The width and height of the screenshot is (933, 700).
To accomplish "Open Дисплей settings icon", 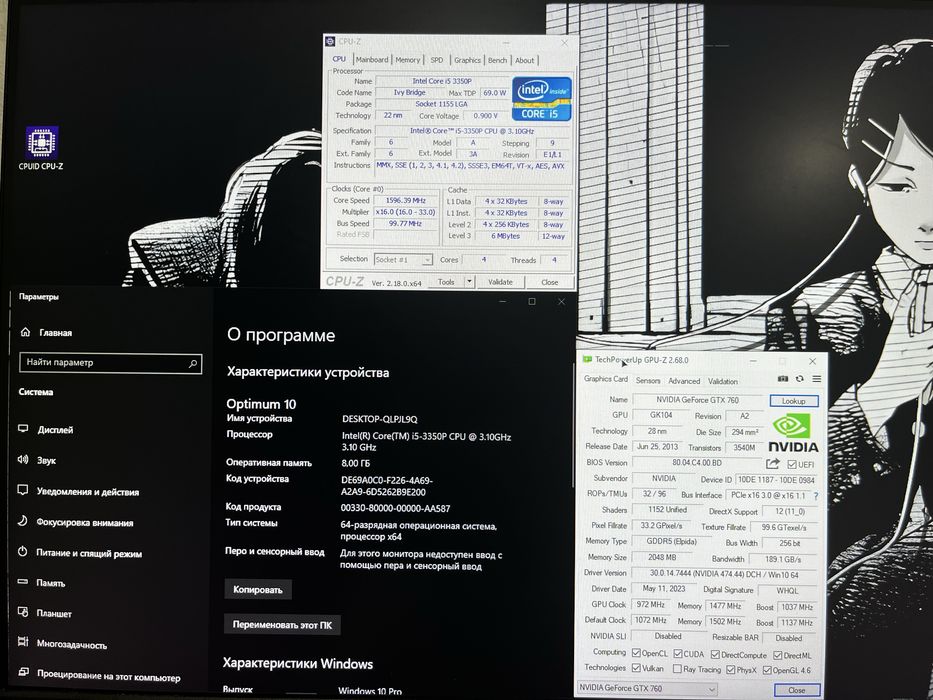I will coord(23,429).
